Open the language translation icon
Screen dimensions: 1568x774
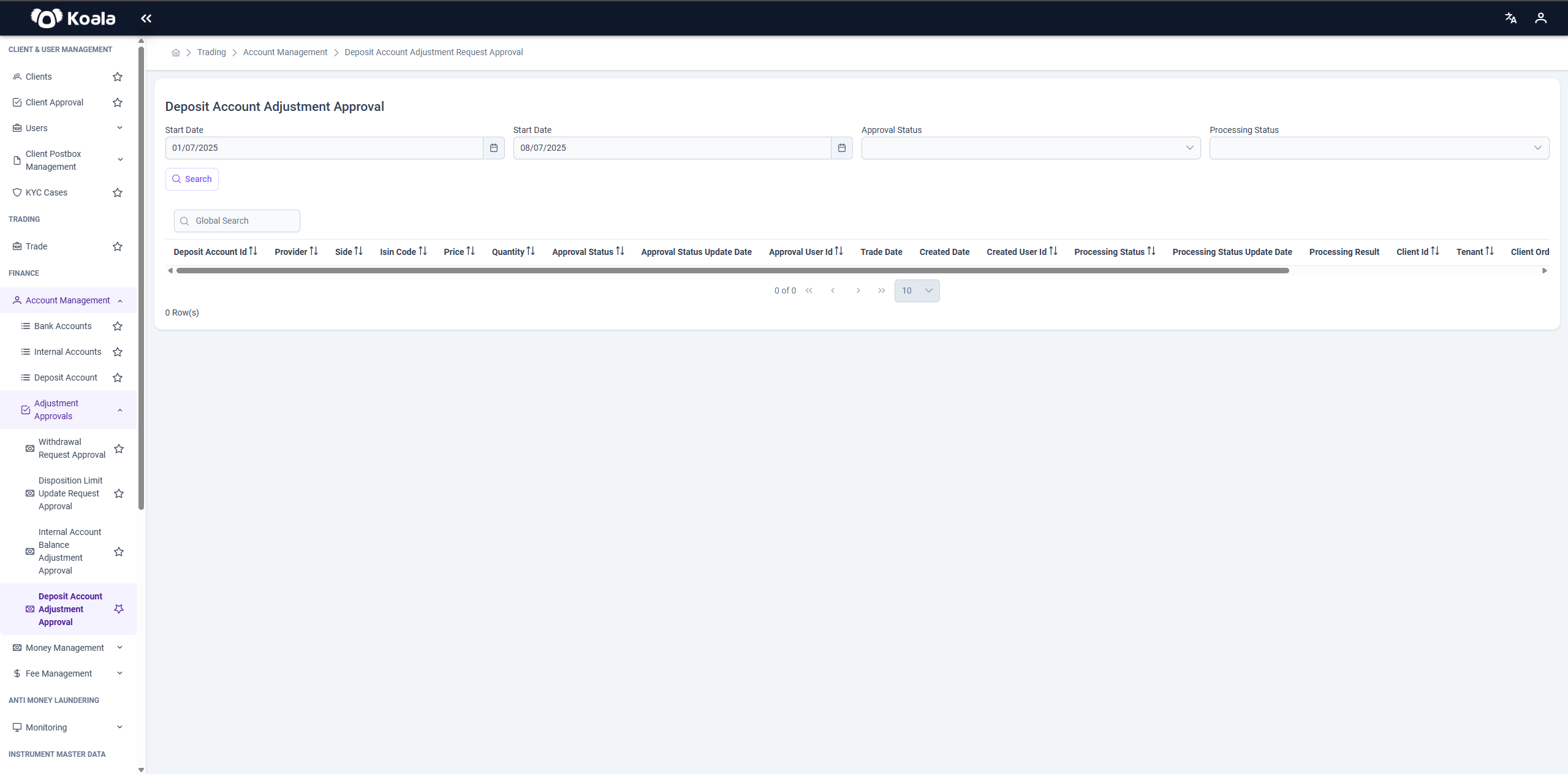pyautogui.click(x=1510, y=18)
